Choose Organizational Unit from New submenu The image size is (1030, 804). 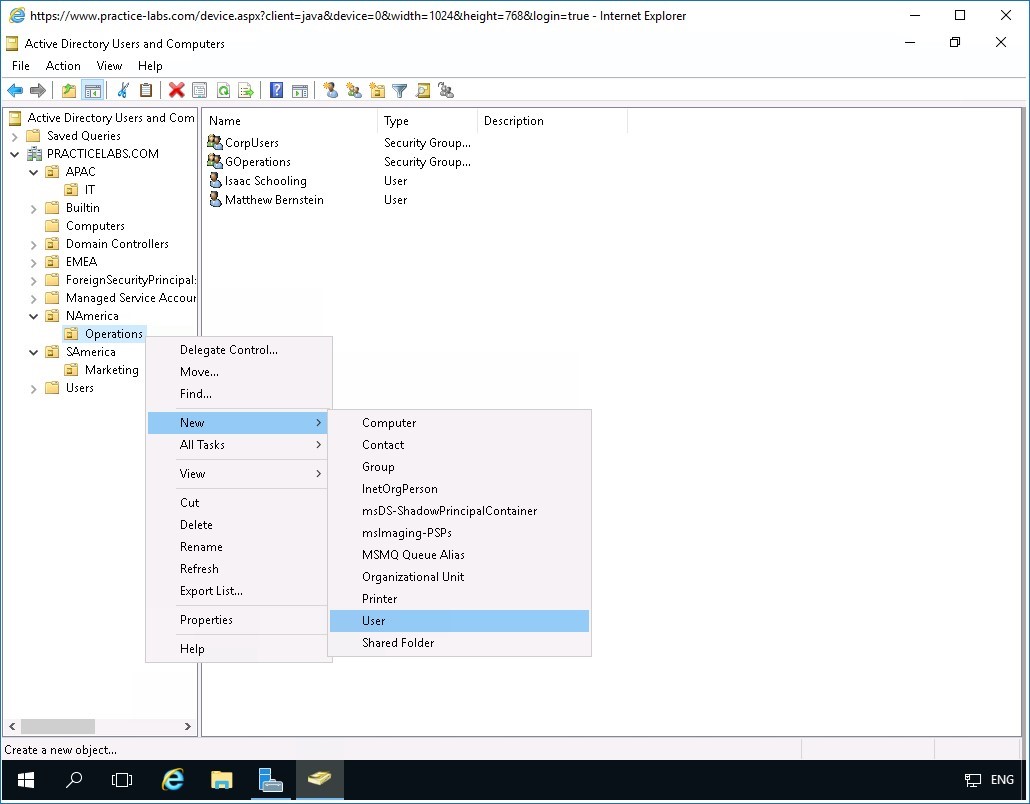459,577
